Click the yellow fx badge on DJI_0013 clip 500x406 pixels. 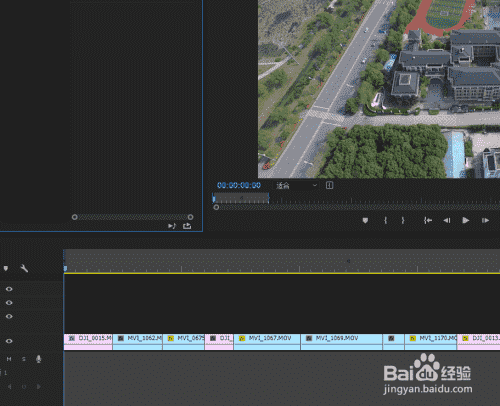[466, 338]
